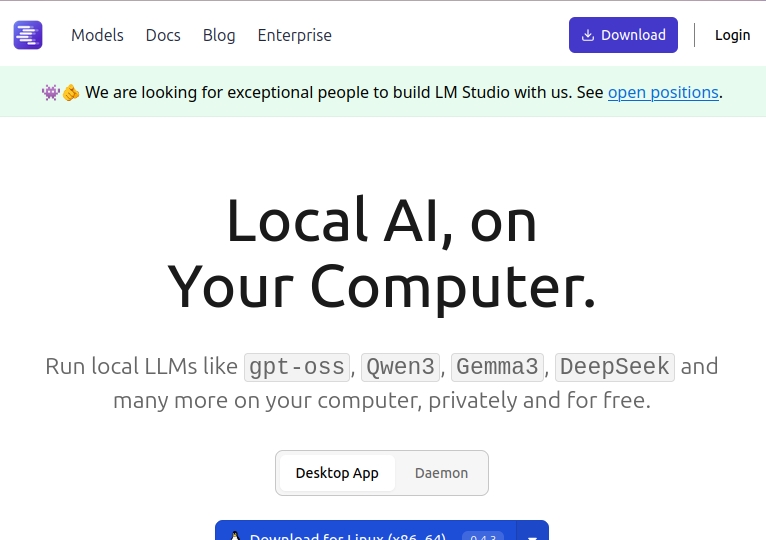The height and width of the screenshot is (540, 766).
Task: Click the Login link
Action: click(732, 35)
